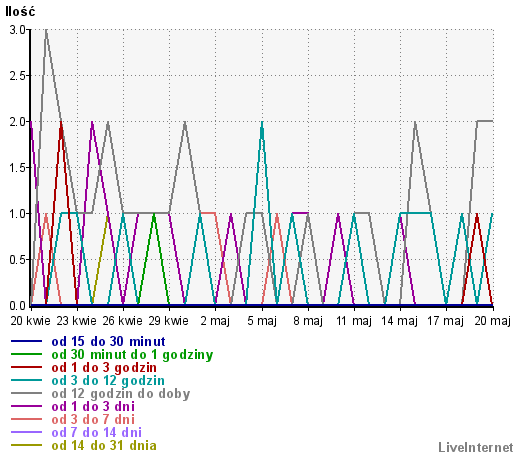Click the light violet legend line swatch
Viewport: 520px width, 457px height.
[x=26, y=432]
